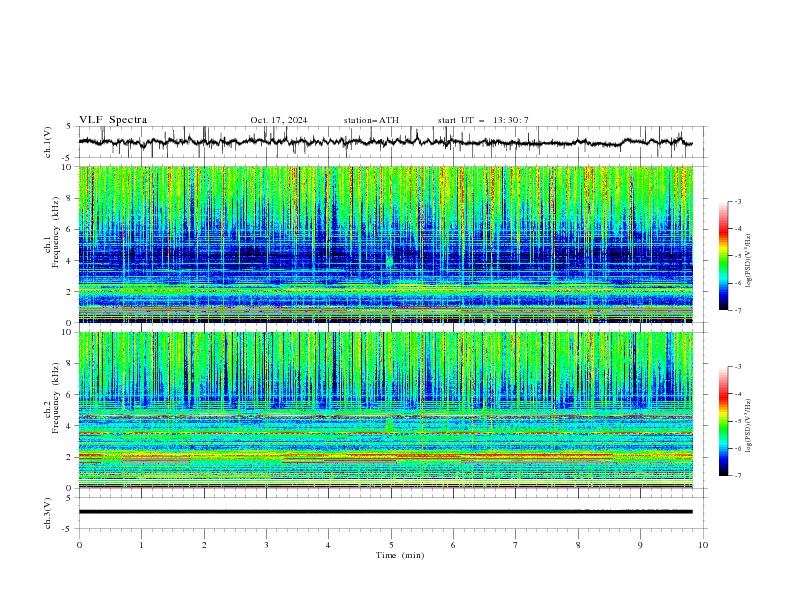Click the '10' kHz tick on ch.2 frequency axis

point(67,332)
